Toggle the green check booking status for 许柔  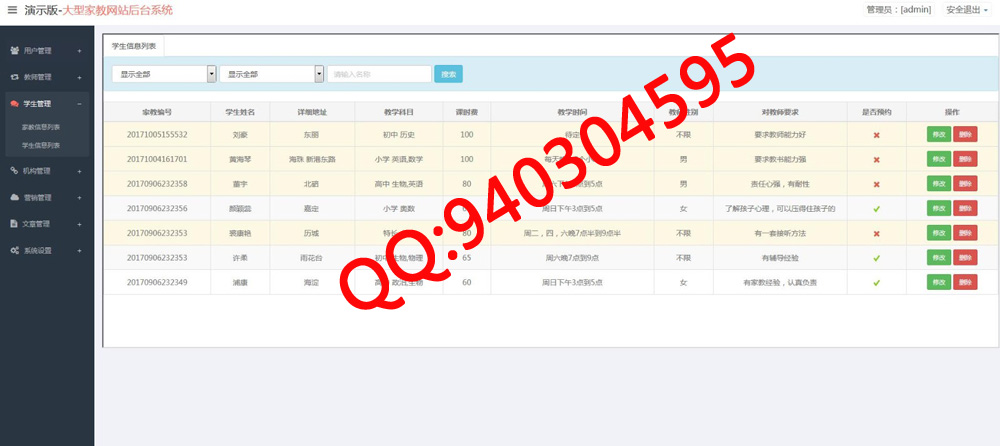tap(876, 258)
